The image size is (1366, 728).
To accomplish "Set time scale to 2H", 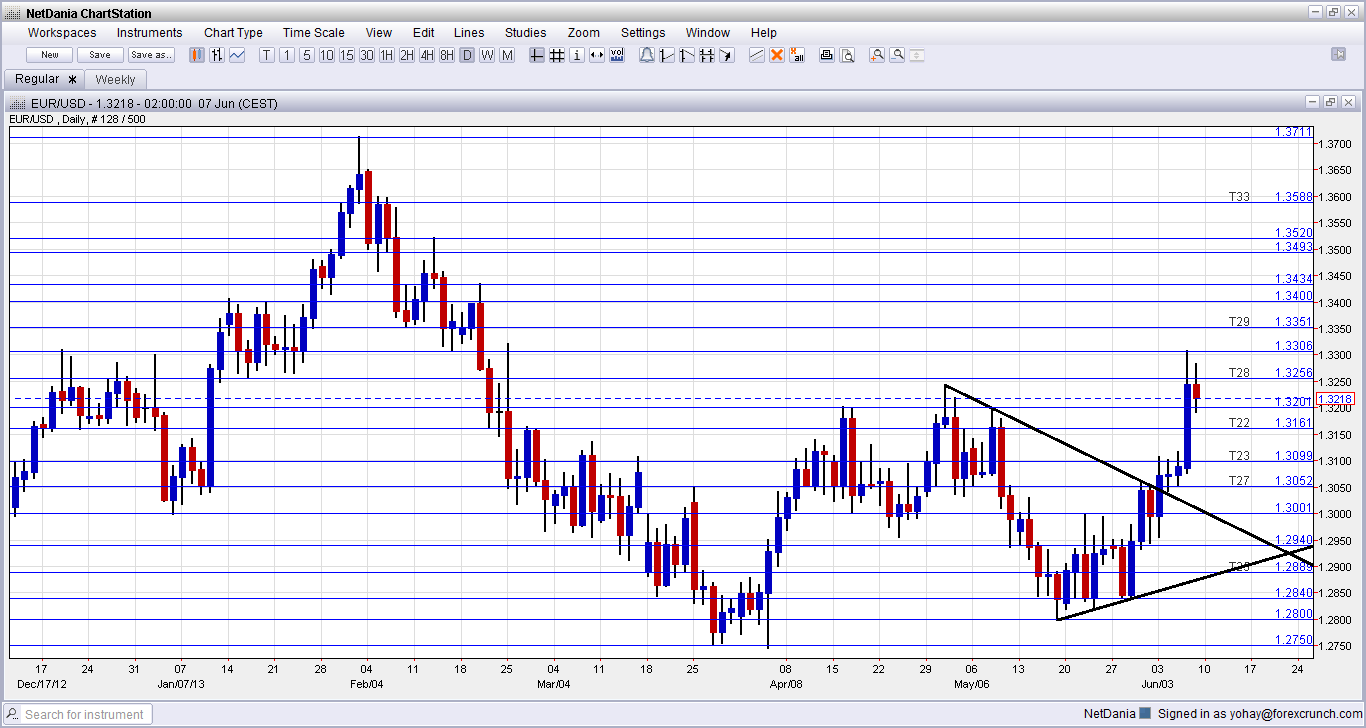I will [406, 55].
